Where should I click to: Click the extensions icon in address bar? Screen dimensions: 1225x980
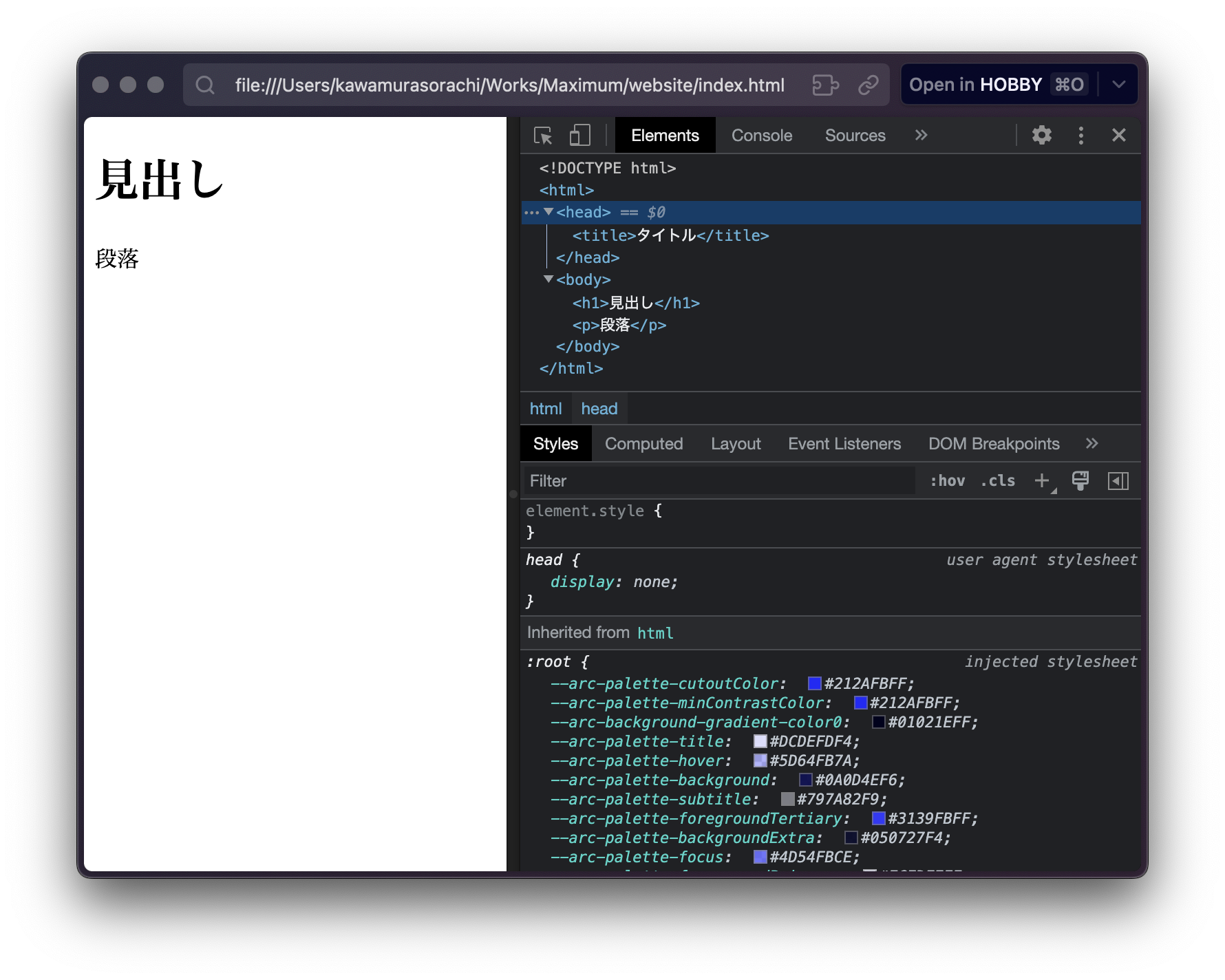pos(825,85)
